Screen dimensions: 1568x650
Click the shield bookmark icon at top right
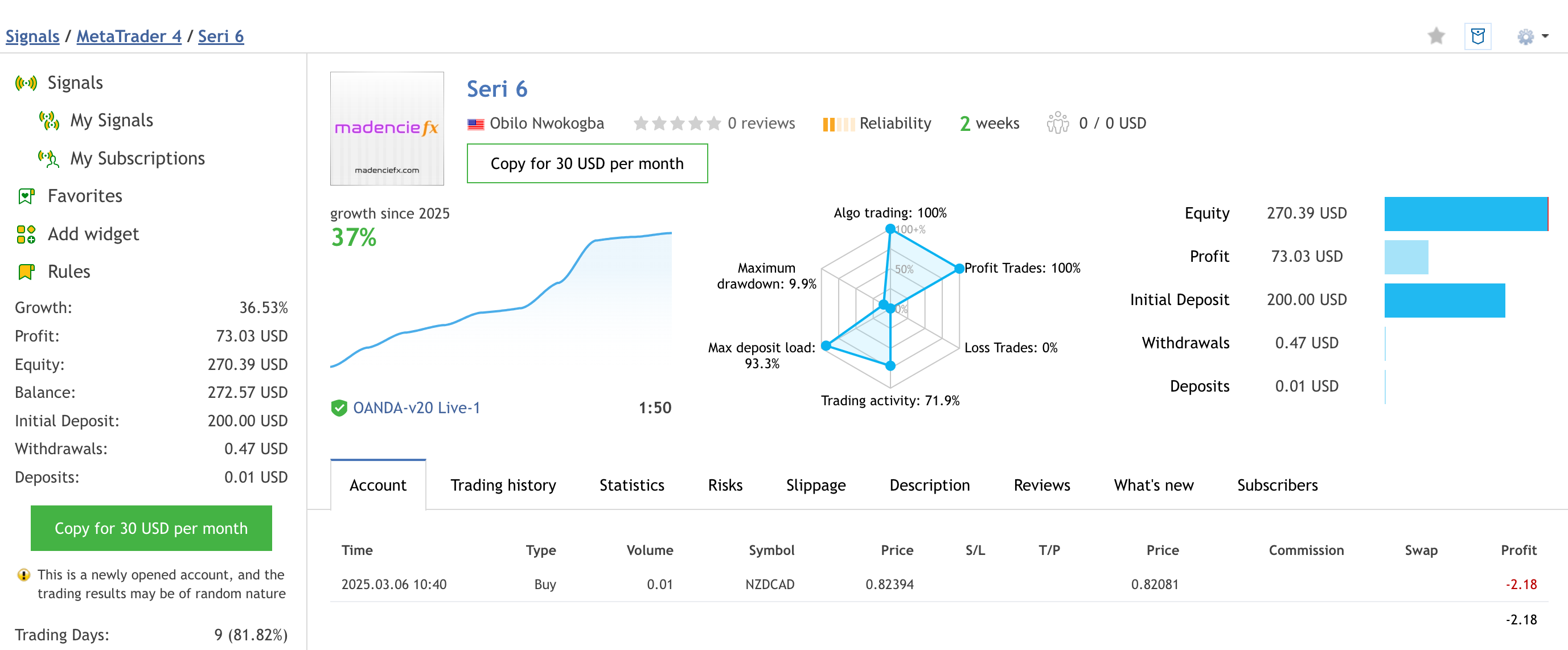[1477, 36]
